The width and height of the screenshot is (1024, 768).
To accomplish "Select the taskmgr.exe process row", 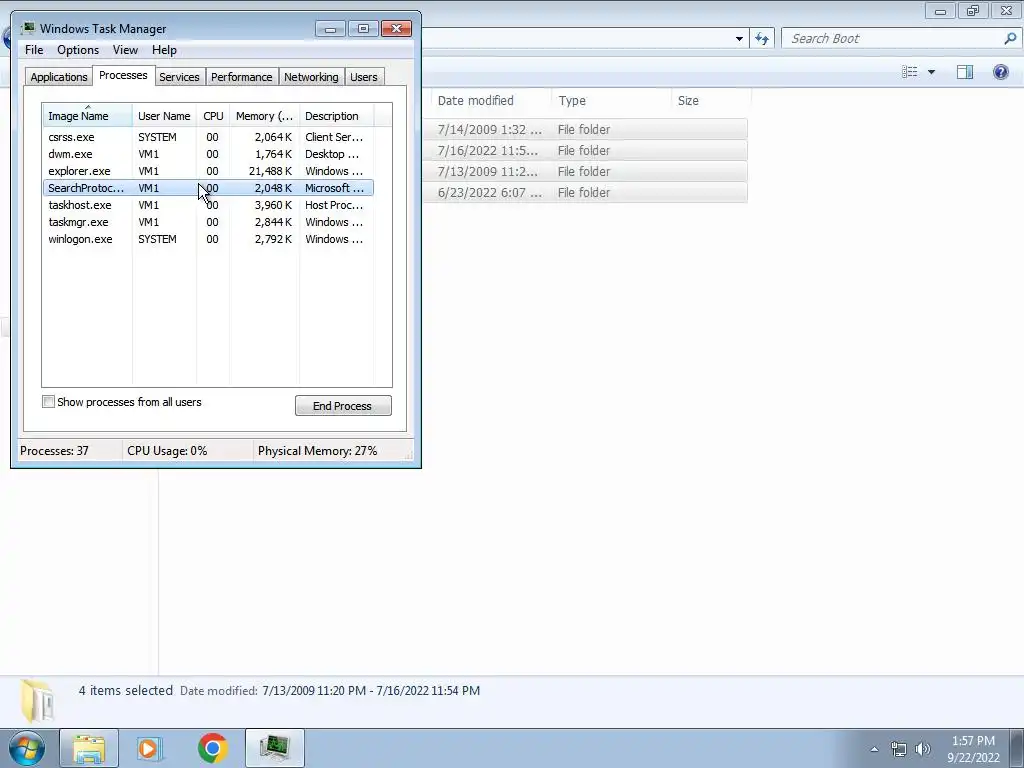I will tap(208, 222).
